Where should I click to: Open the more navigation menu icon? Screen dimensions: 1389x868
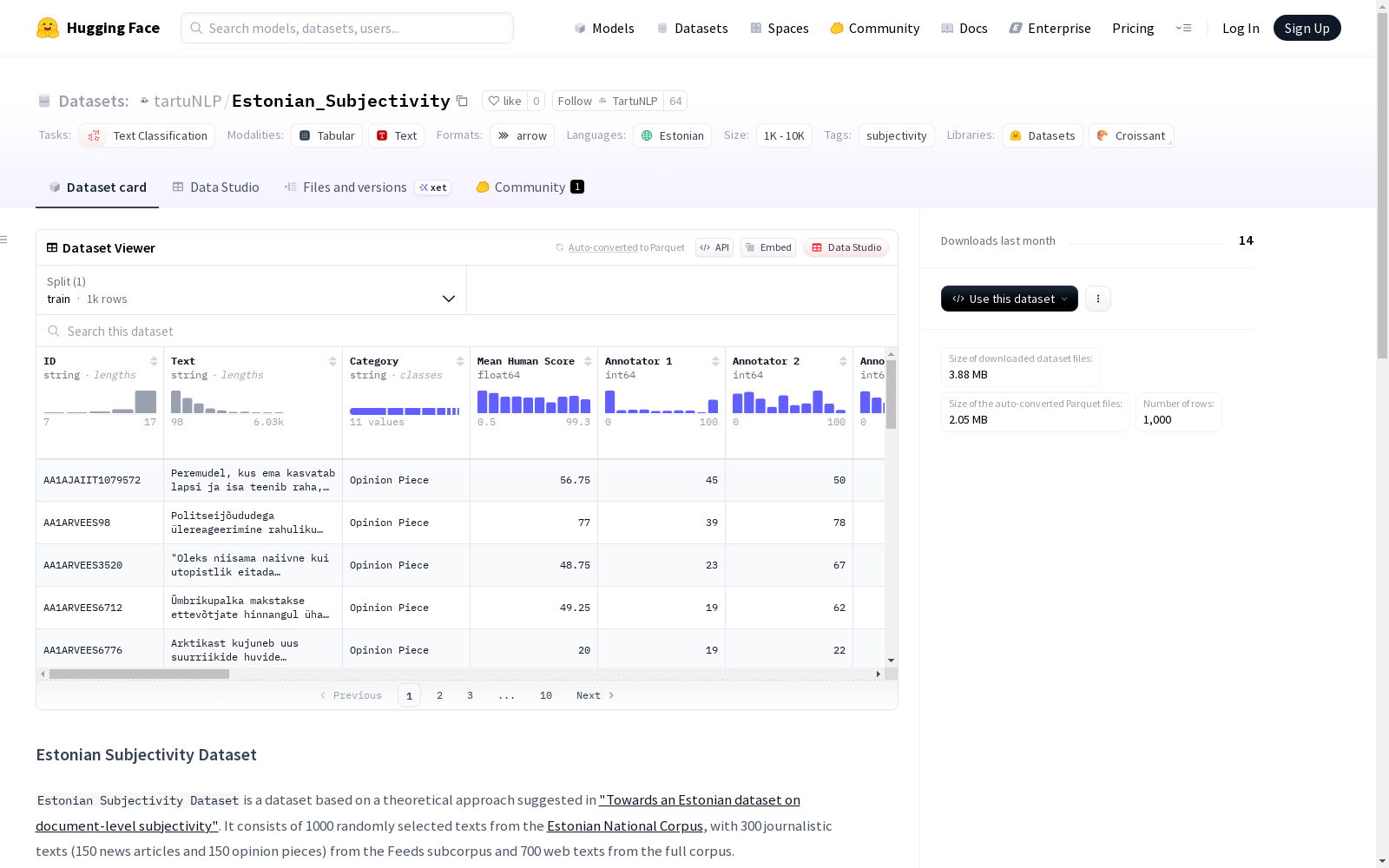coord(1183,28)
